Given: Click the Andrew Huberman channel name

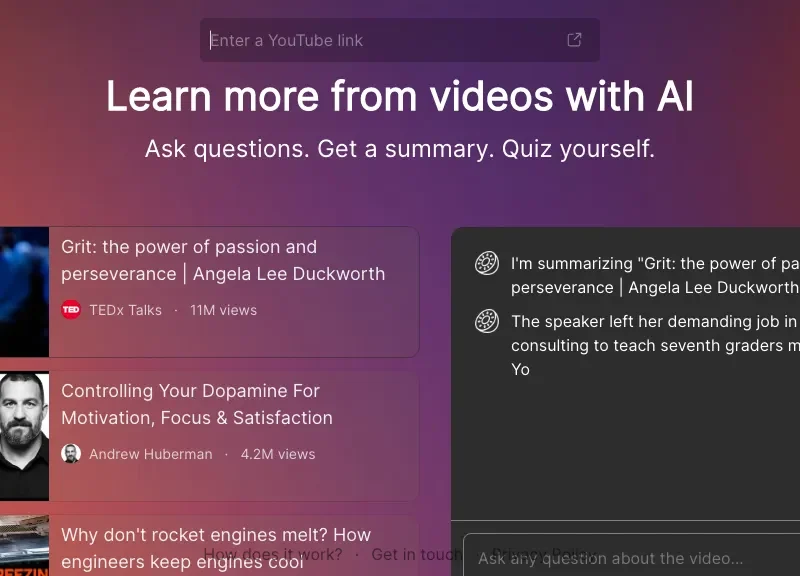Looking at the screenshot, I should (150, 454).
